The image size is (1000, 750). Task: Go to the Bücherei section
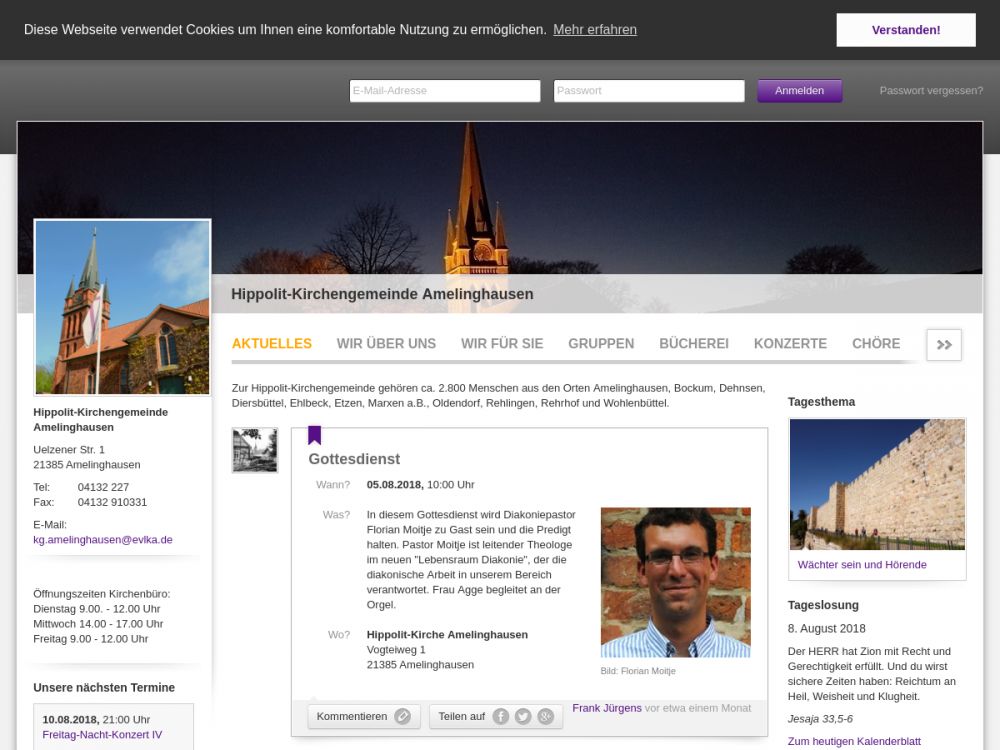click(x=693, y=343)
